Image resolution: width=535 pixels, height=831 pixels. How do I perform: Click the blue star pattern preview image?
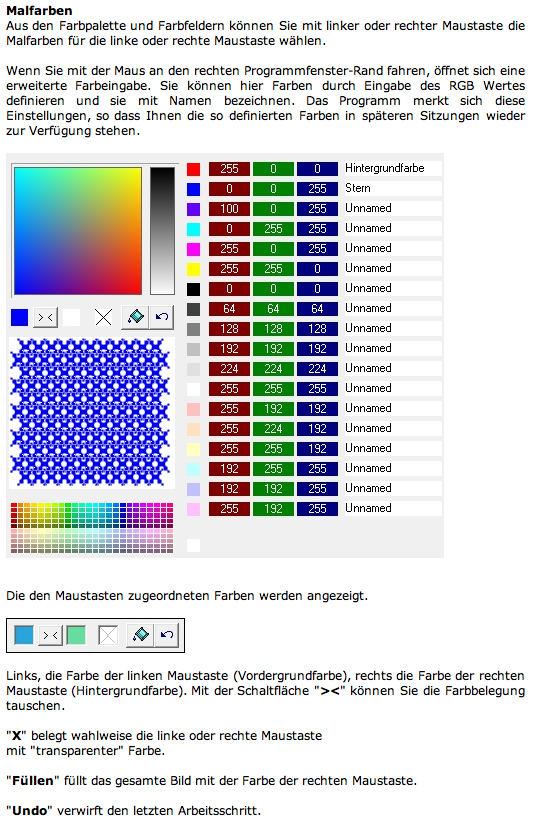point(92,413)
